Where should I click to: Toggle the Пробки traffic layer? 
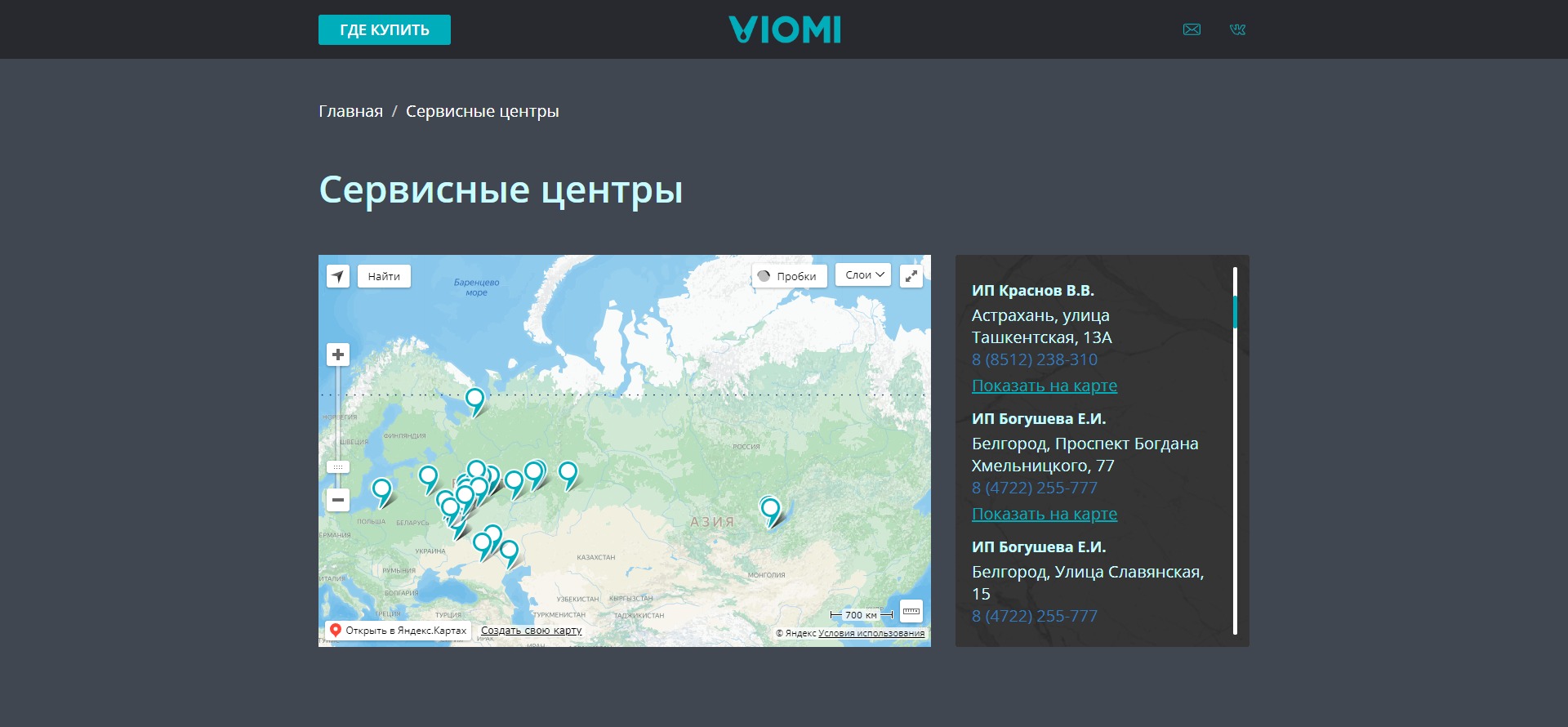coord(789,276)
